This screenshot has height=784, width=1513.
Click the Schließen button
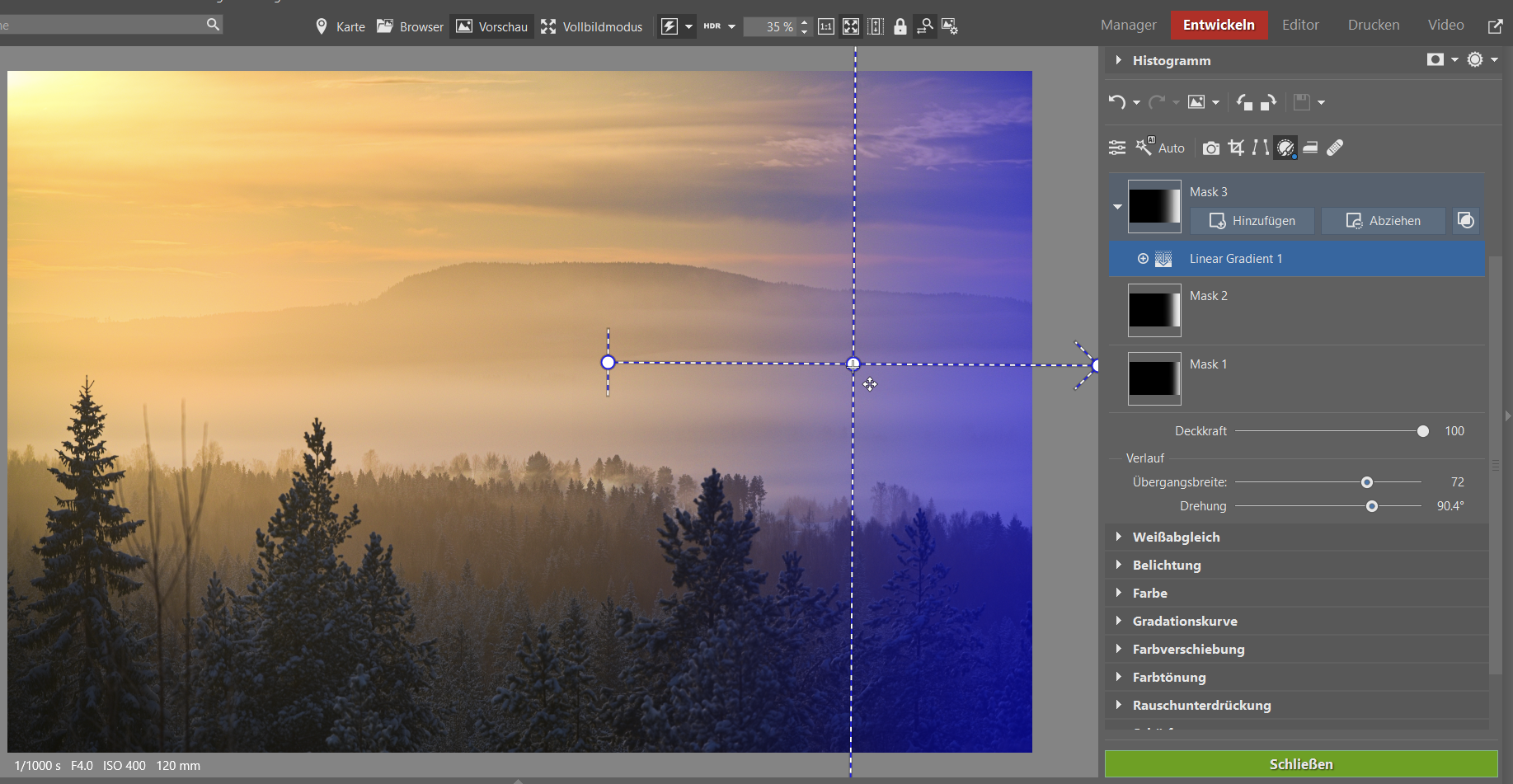tap(1300, 764)
